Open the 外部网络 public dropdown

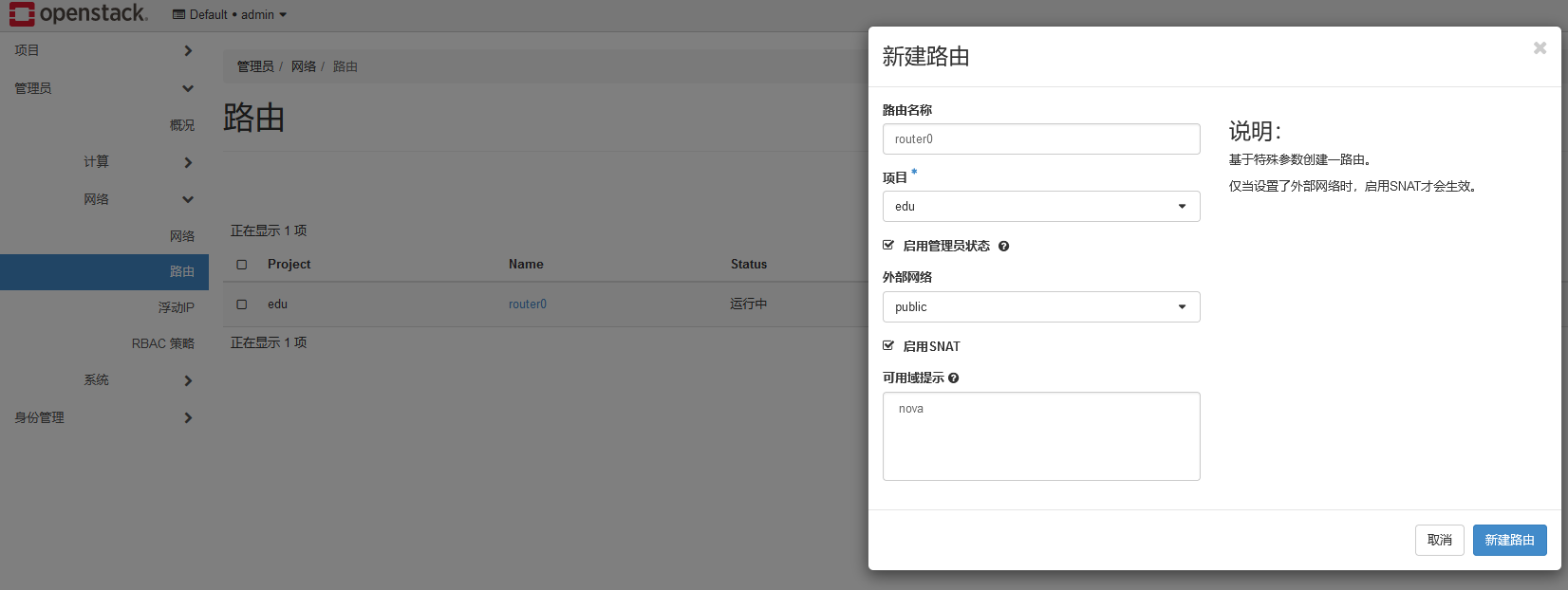click(x=1040, y=307)
